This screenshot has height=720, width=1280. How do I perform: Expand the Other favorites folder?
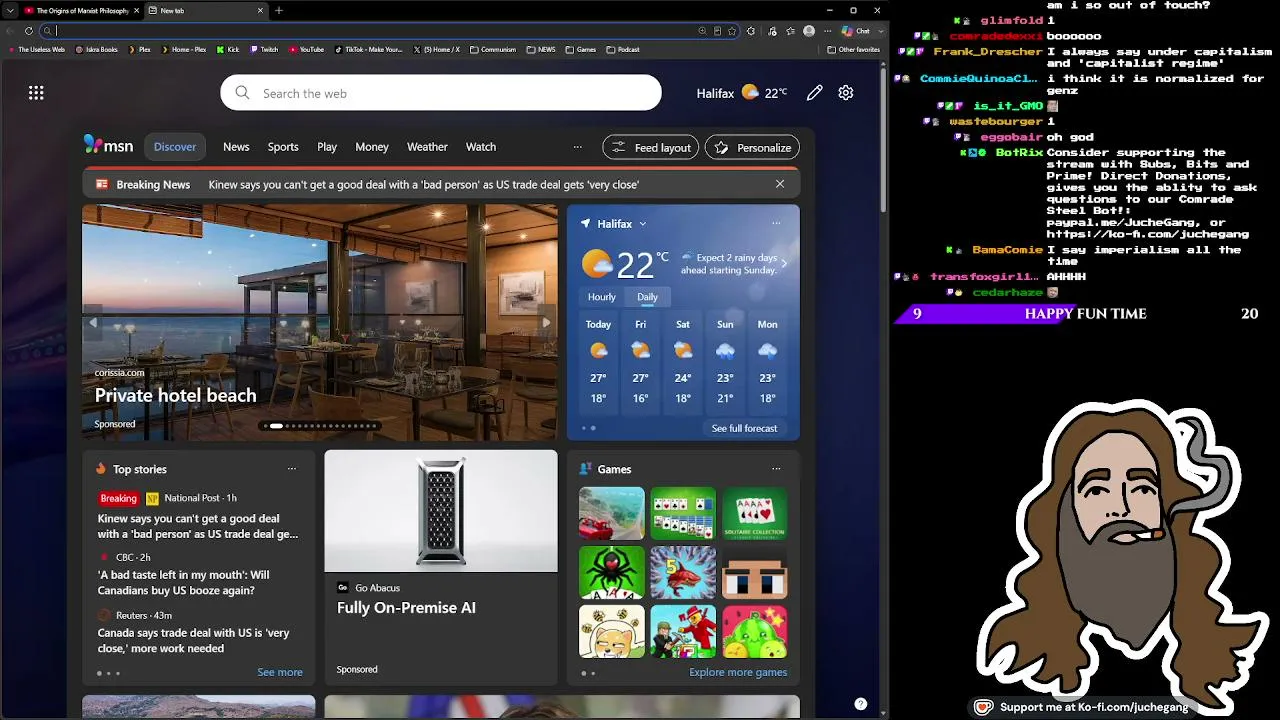[854, 49]
